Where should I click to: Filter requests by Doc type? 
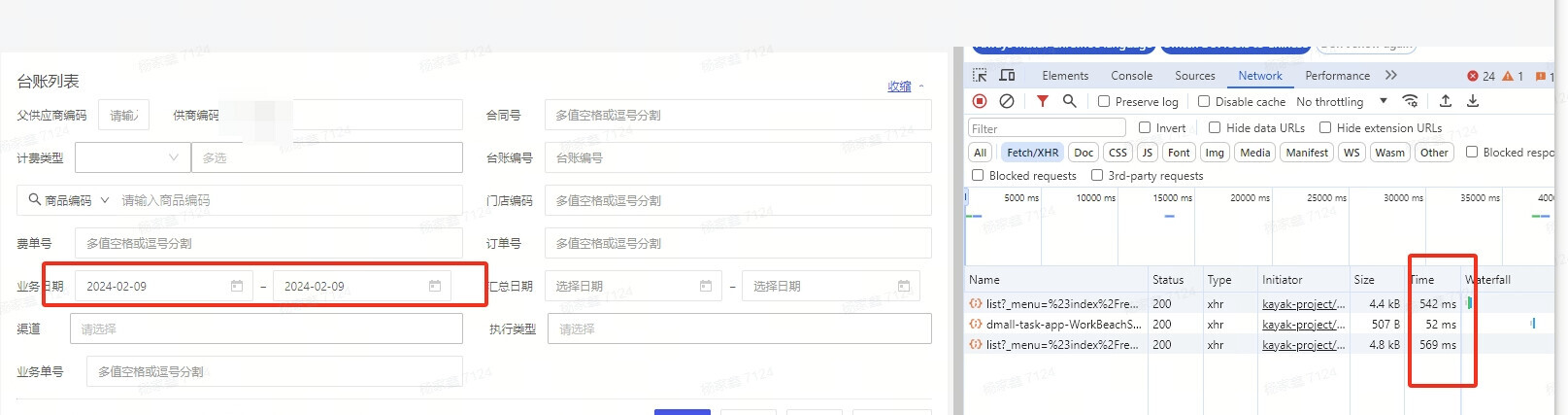(x=1084, y=153)
